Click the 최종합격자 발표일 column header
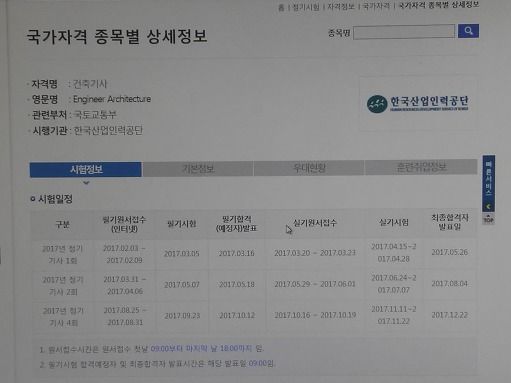The height and width of the screenshot is (383, 511). (x=450, y=222)
